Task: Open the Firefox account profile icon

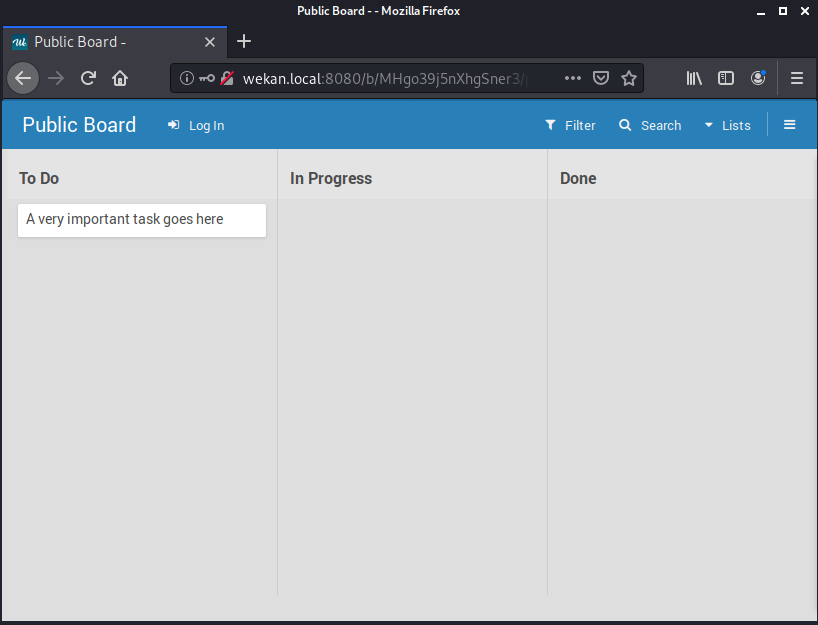Action: tap(758, 78)
